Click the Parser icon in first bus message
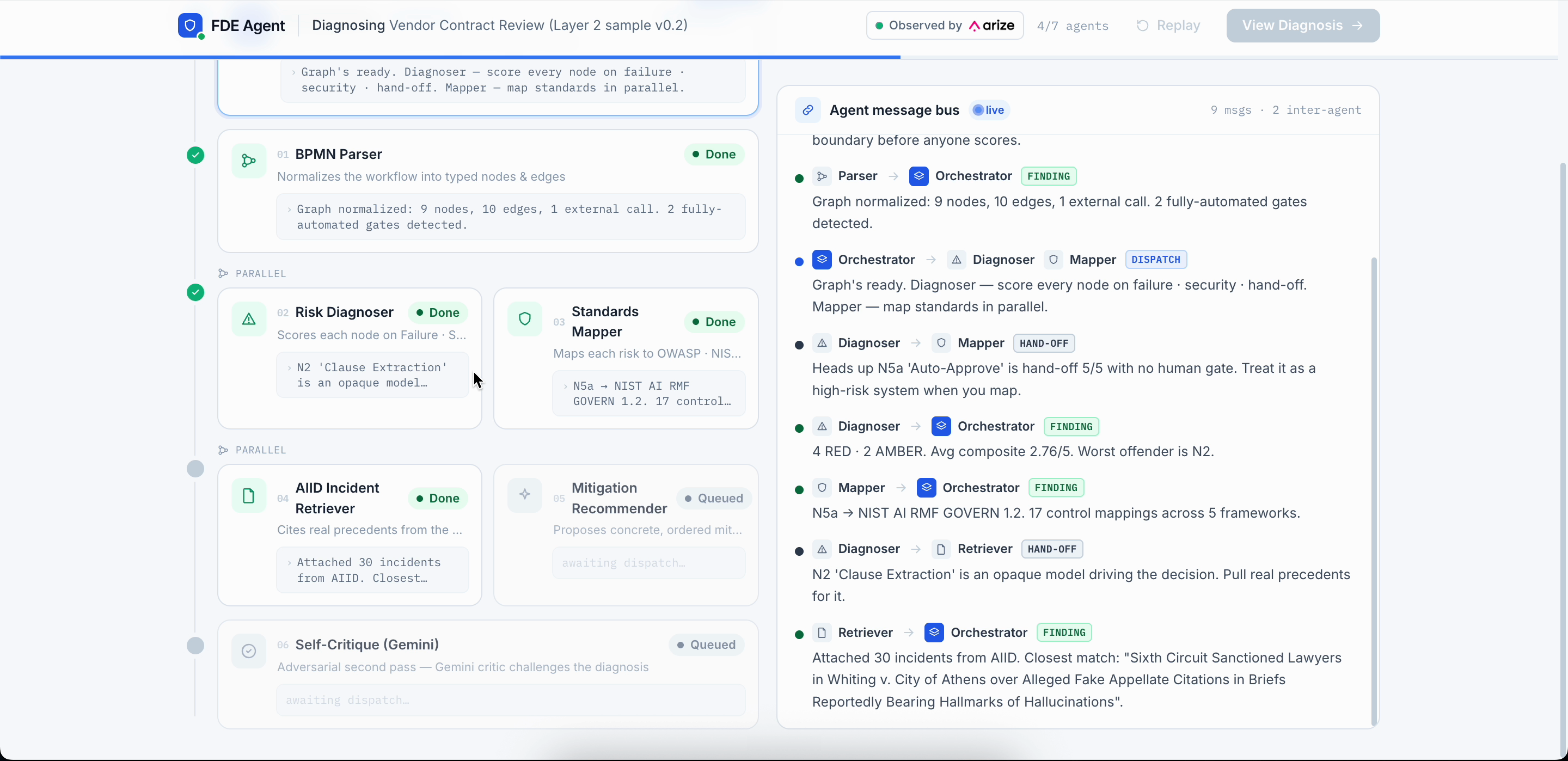This screenshot has width=1568, height=761. click(x=822, y=176)
